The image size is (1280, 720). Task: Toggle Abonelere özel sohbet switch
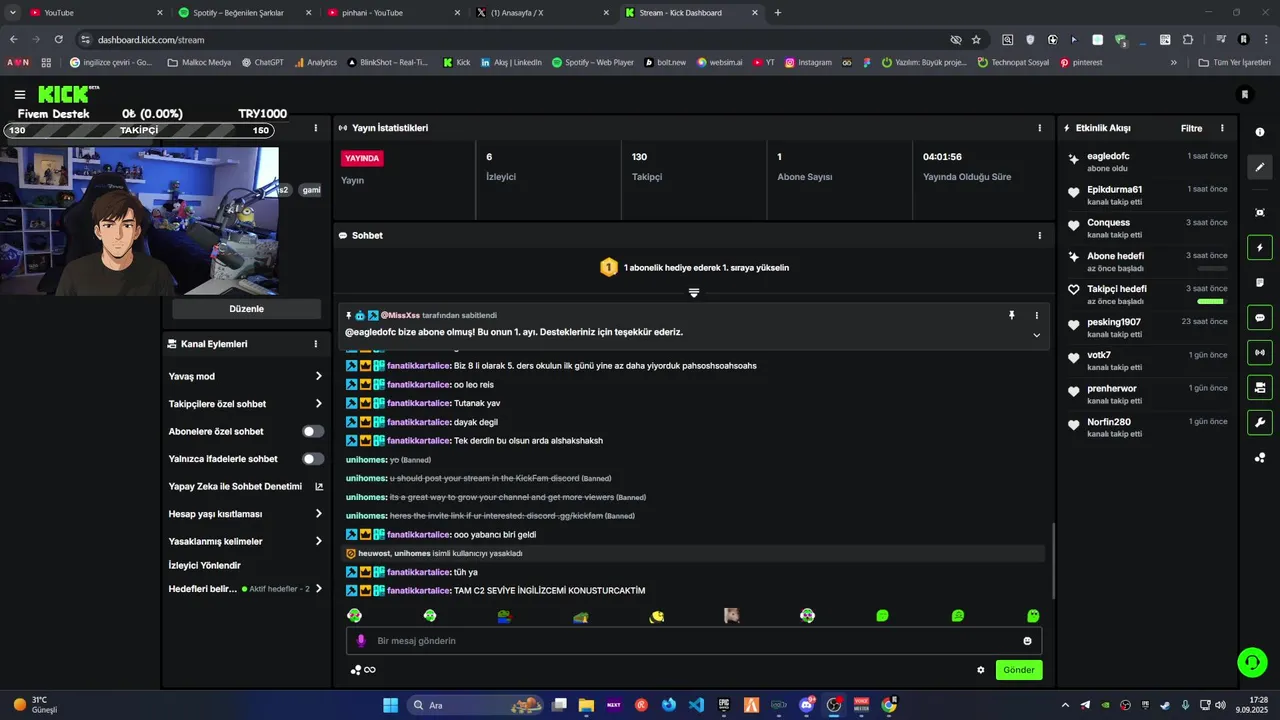(313, 431)
